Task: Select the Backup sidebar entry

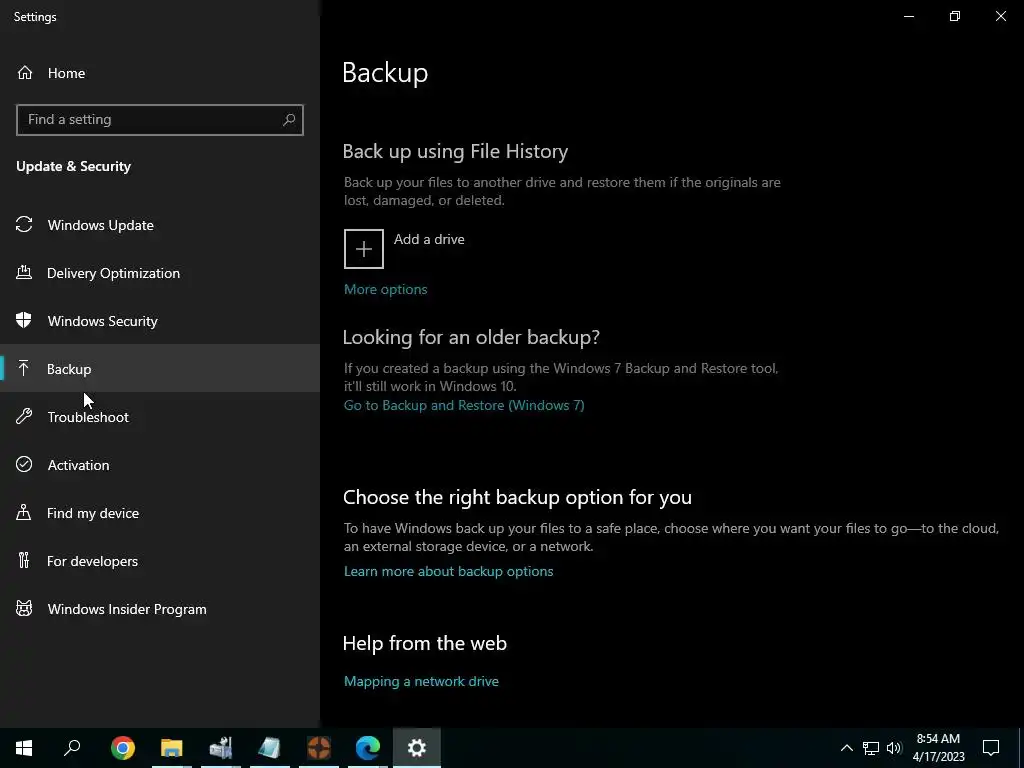Action: [160, 369]
